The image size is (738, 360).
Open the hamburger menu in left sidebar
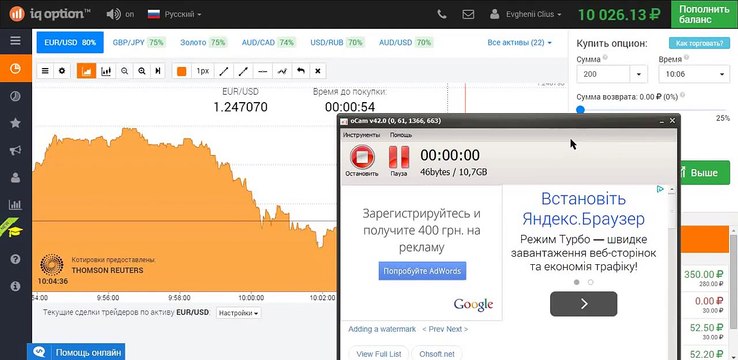click(x=16, y=40)
